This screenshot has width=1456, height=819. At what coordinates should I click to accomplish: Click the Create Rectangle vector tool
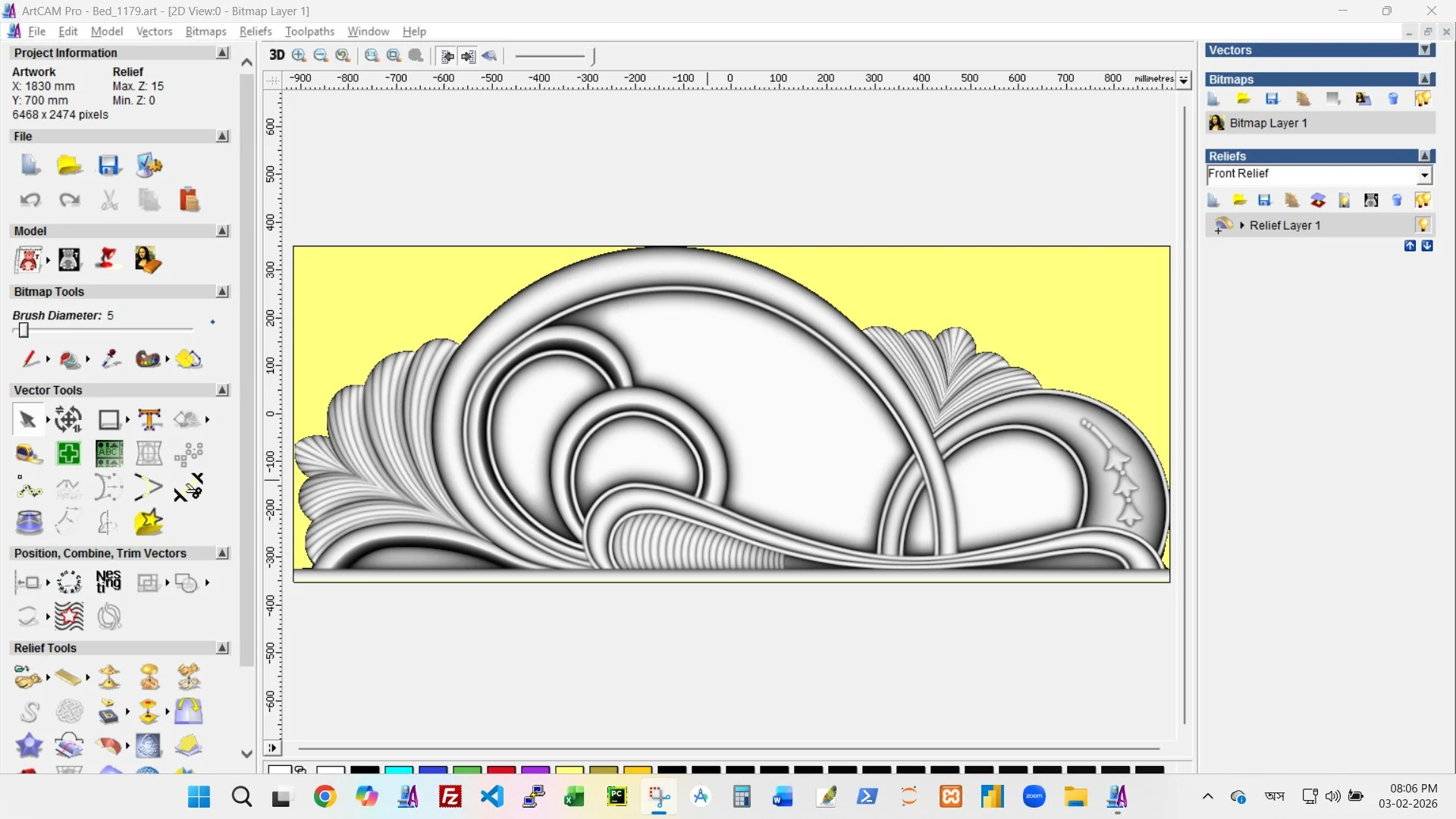coord(109,419)
